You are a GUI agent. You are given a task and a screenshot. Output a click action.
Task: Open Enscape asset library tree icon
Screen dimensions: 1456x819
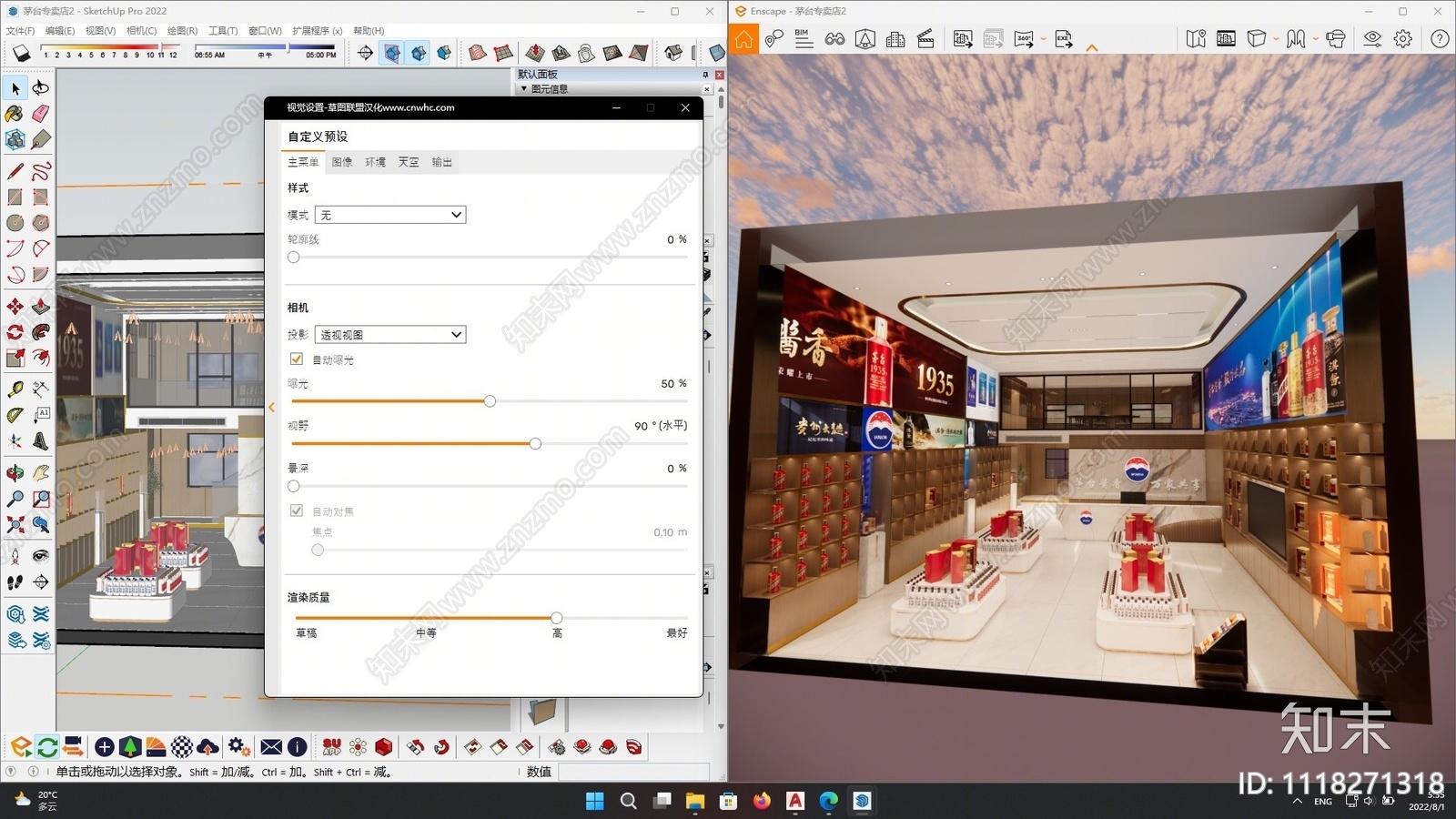(130, 747)
